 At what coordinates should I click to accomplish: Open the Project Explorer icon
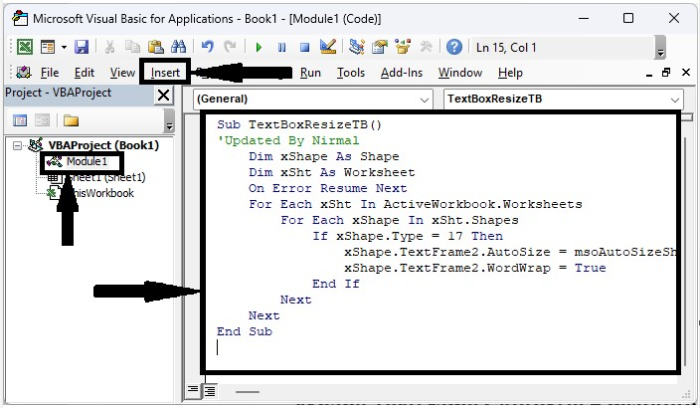(x=357, y=46)
